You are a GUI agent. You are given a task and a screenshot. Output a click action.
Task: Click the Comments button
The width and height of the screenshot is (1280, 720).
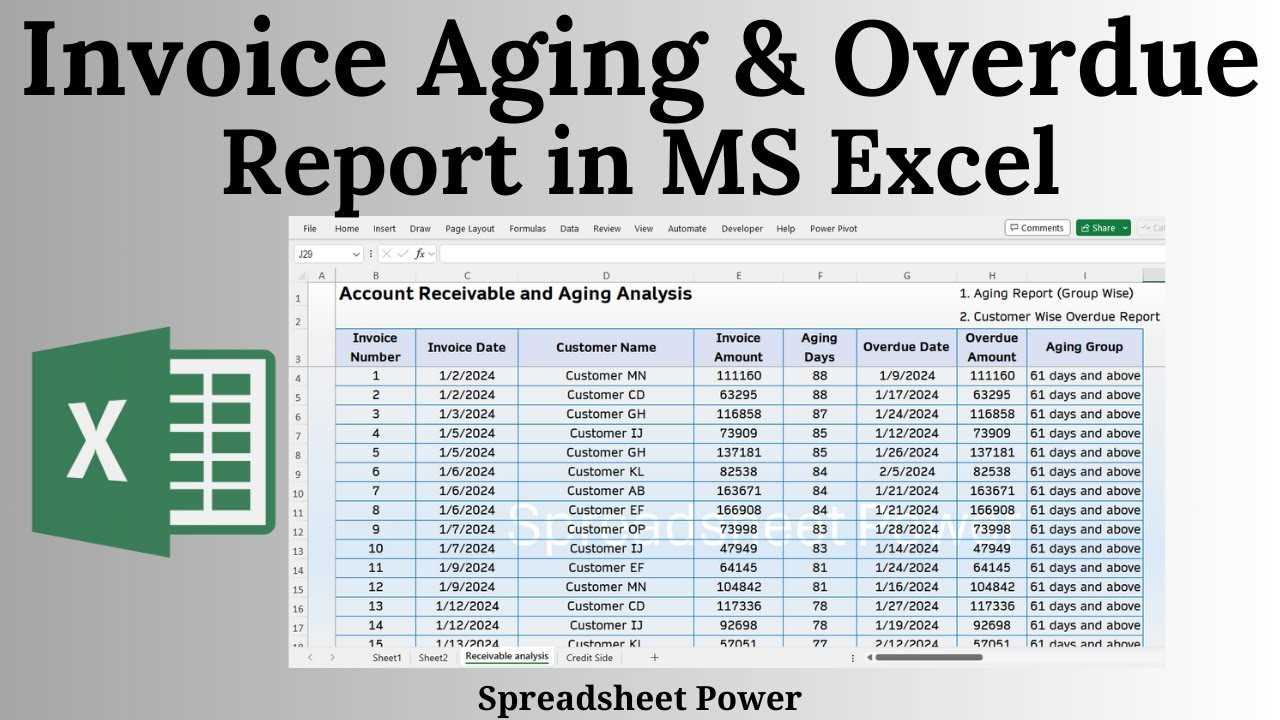[1037, 228]
